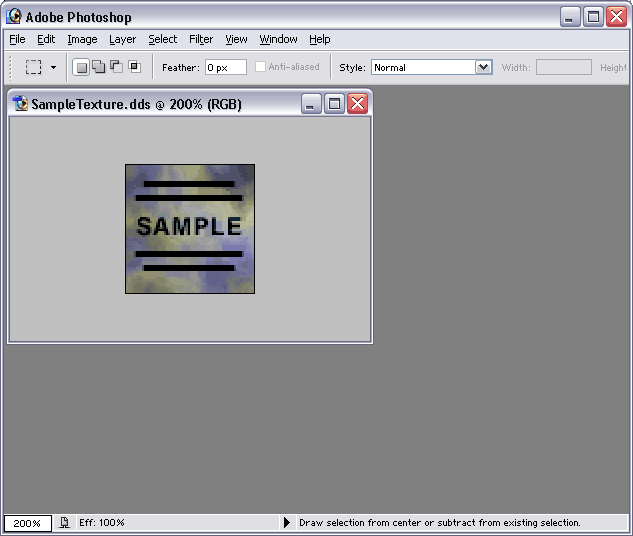This screenshot has width=633, height=536.
Task: Select the rectangular marquee tool icon
Action: 34,67
